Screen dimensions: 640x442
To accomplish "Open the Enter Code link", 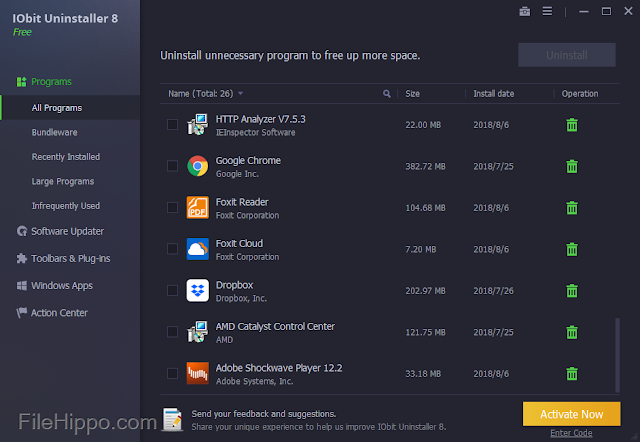I will point(571,433).
